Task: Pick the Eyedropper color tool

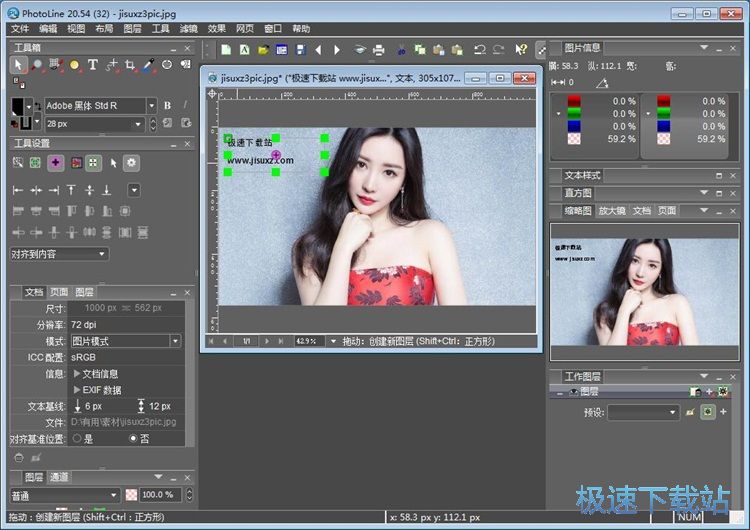Action: tap(148, 64)
